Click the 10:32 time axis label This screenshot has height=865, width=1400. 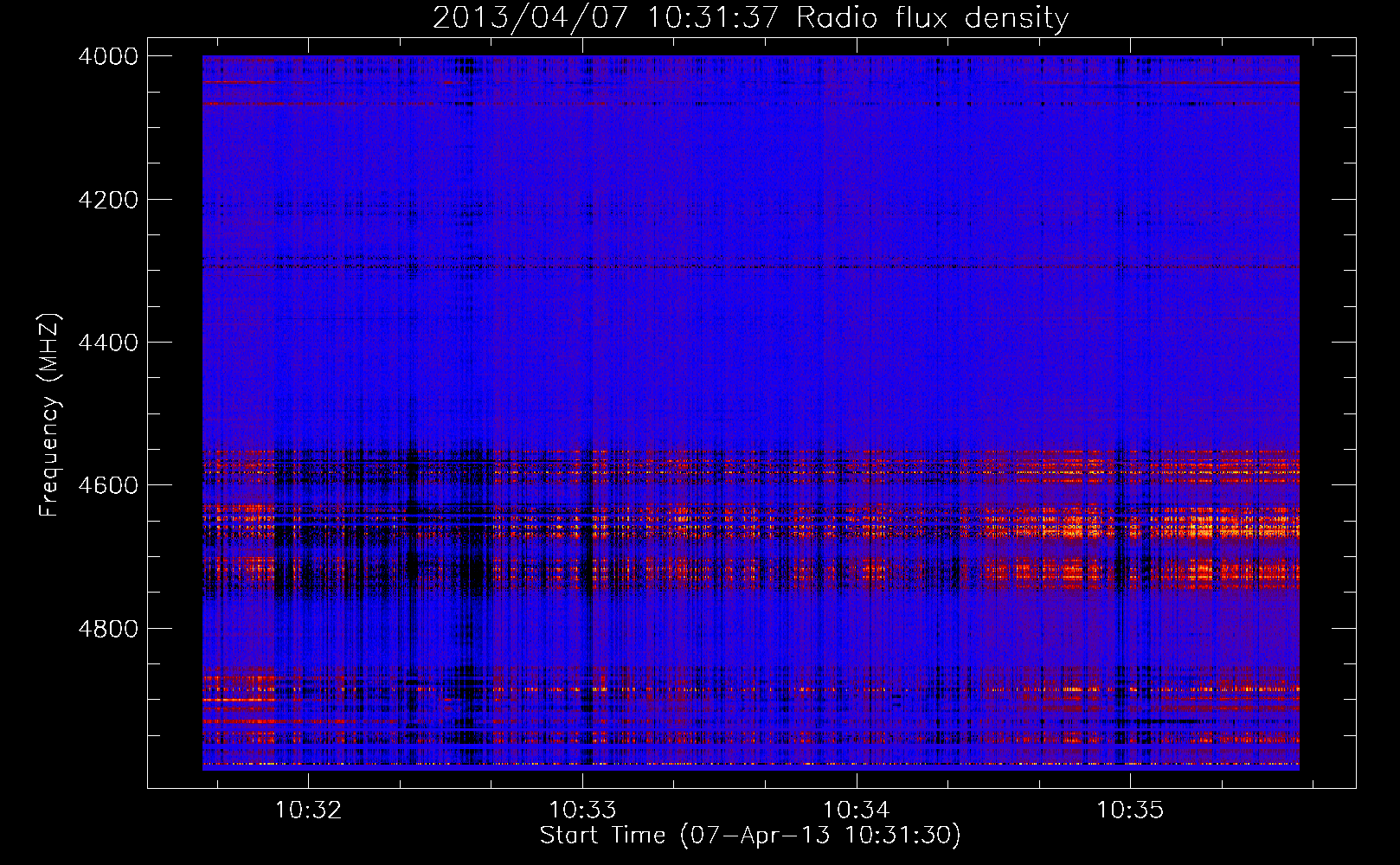pos(308,810)
